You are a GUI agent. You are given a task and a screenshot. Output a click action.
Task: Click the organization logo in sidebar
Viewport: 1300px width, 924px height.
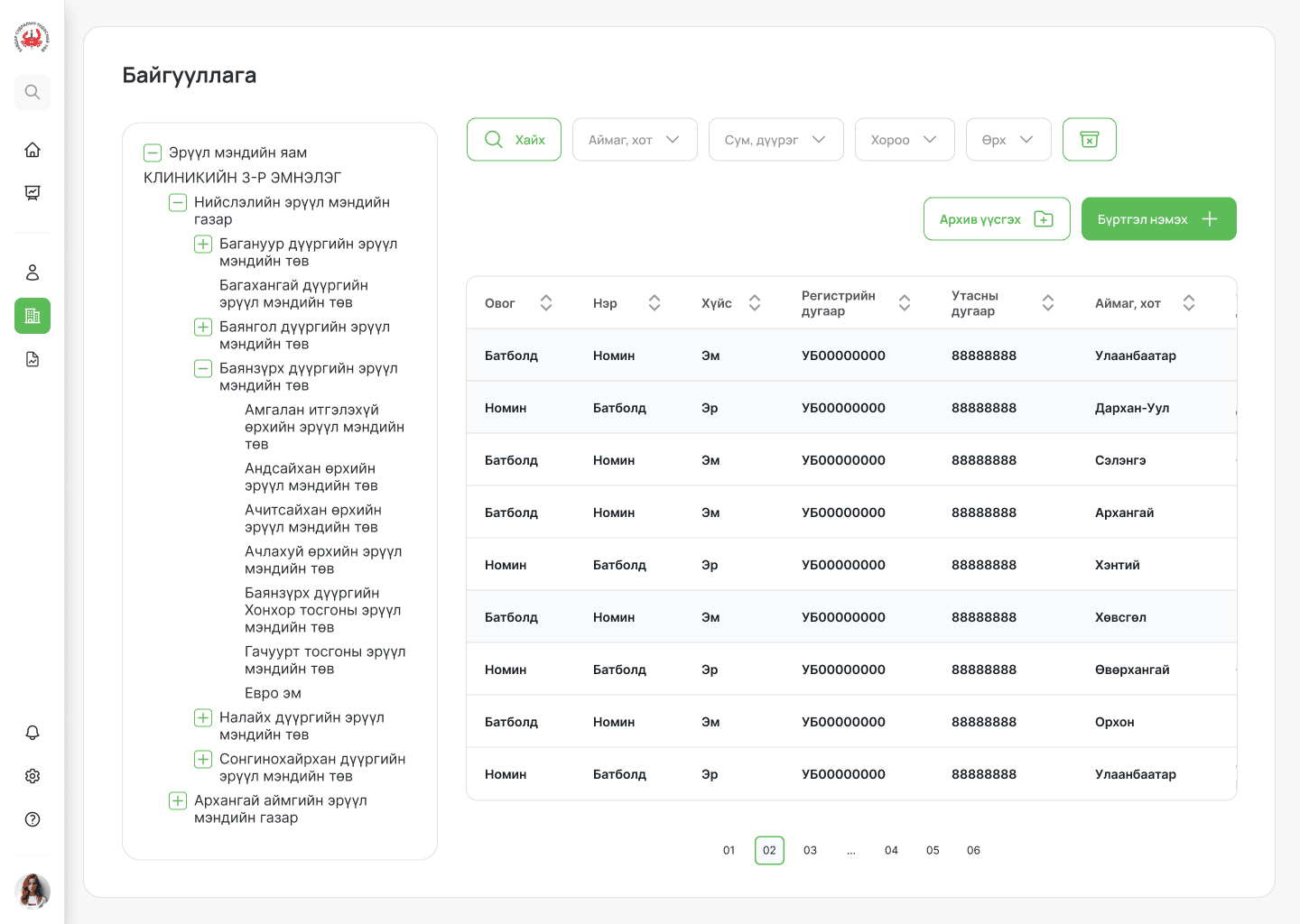32,37
